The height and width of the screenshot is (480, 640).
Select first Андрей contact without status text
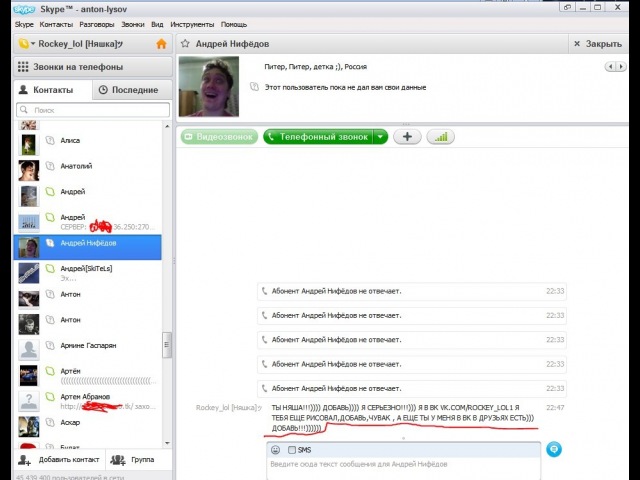click(88, 196)
